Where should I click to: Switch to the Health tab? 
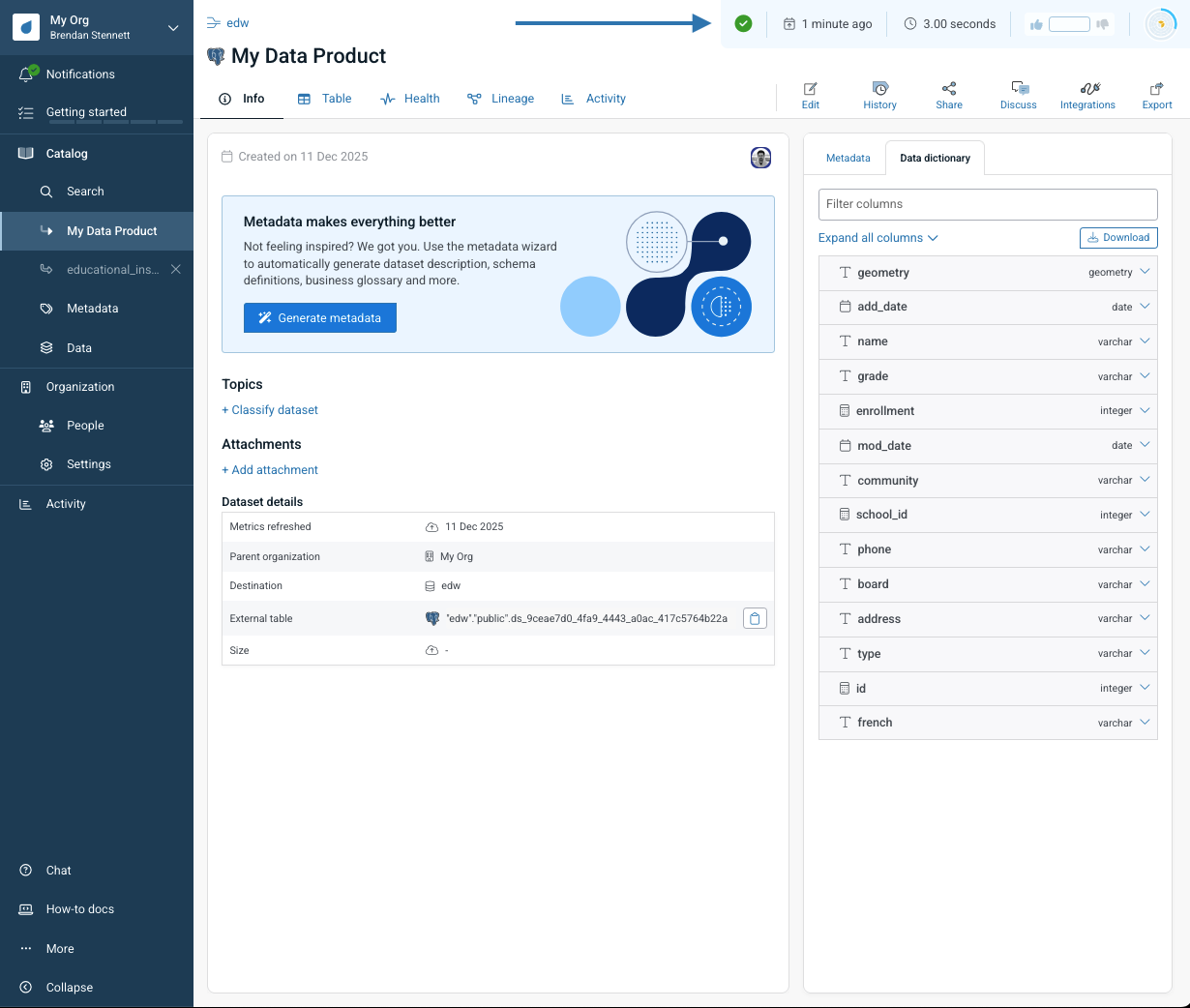(410, 99)
